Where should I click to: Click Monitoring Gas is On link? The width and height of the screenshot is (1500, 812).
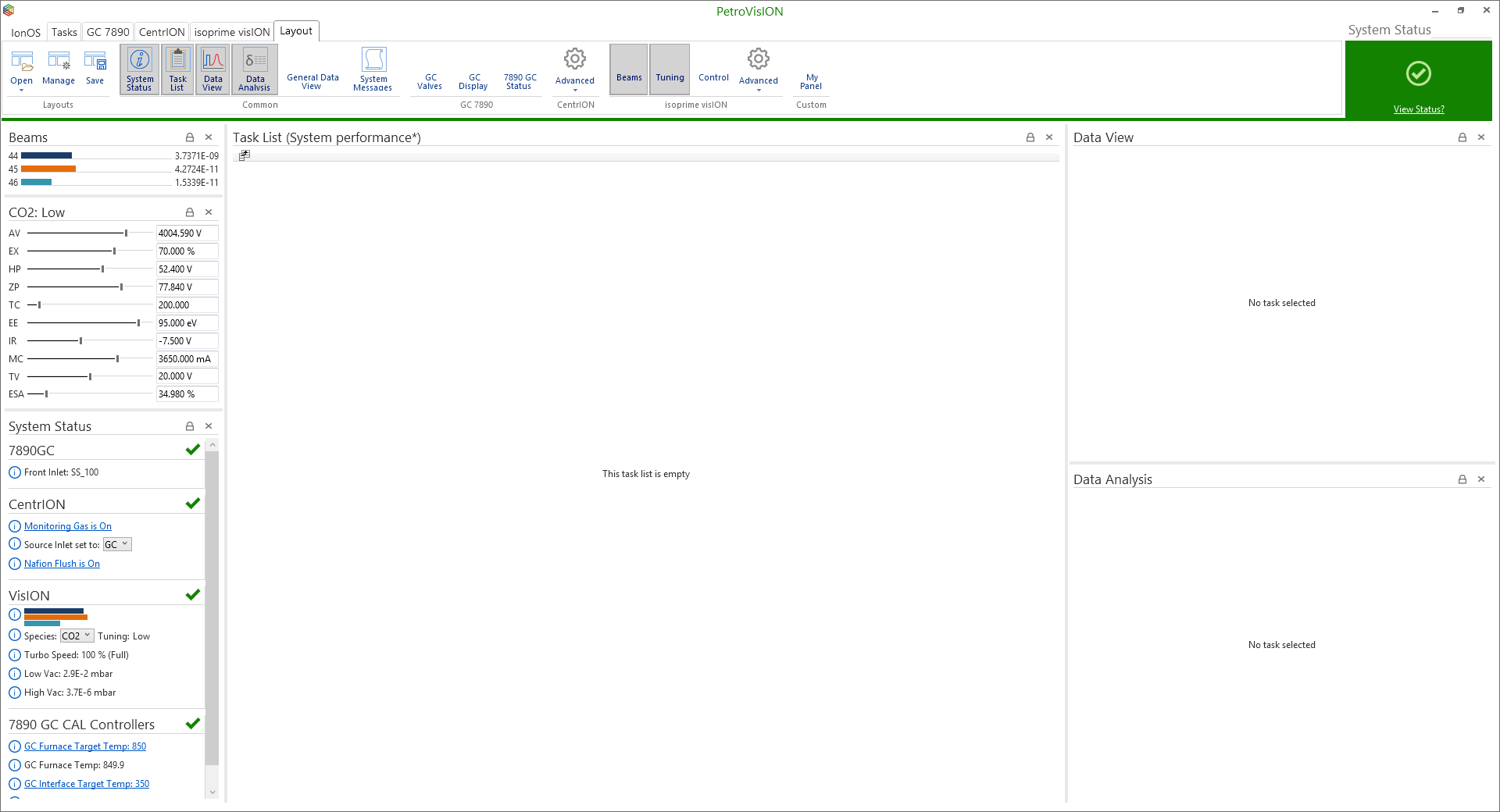[x=68, y=526]
